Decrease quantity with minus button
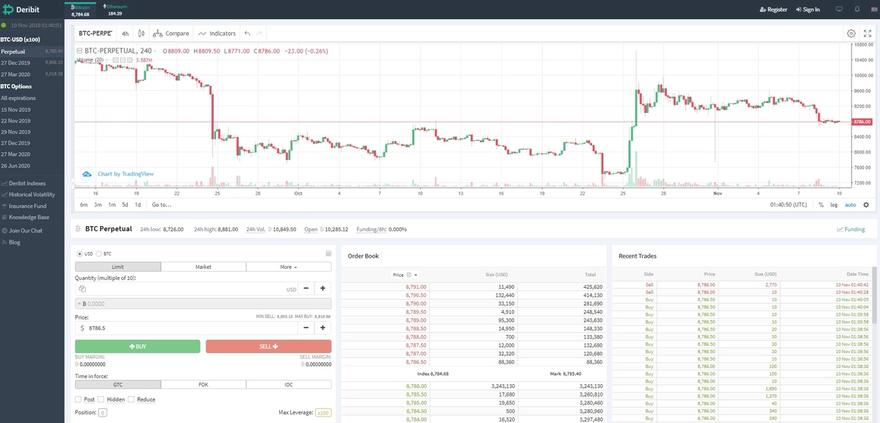880x423 pixels. [x=306, y=288]
